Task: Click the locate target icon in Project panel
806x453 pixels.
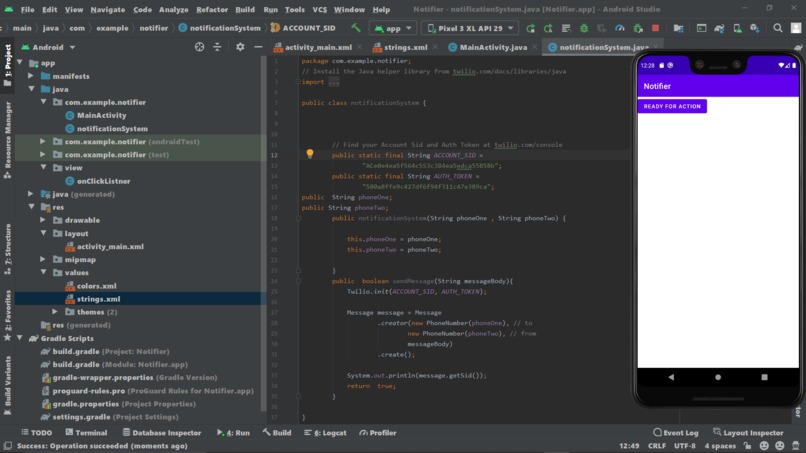Action: [x=199, y=47]
